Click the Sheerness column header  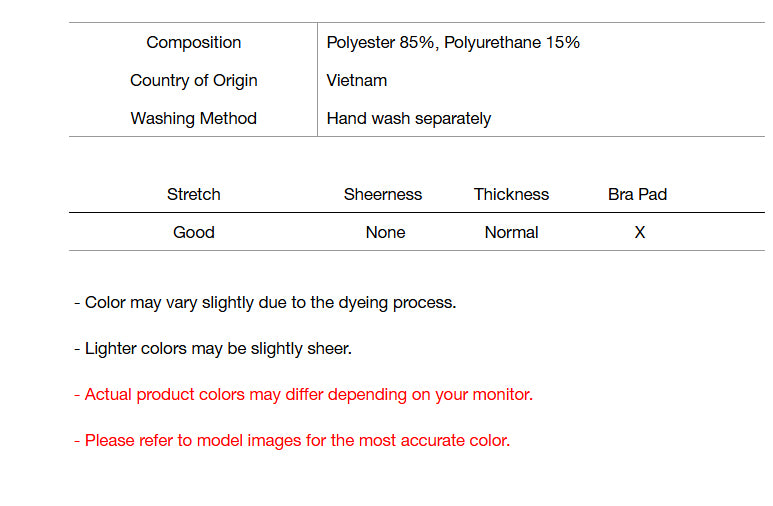click(383, 194)
